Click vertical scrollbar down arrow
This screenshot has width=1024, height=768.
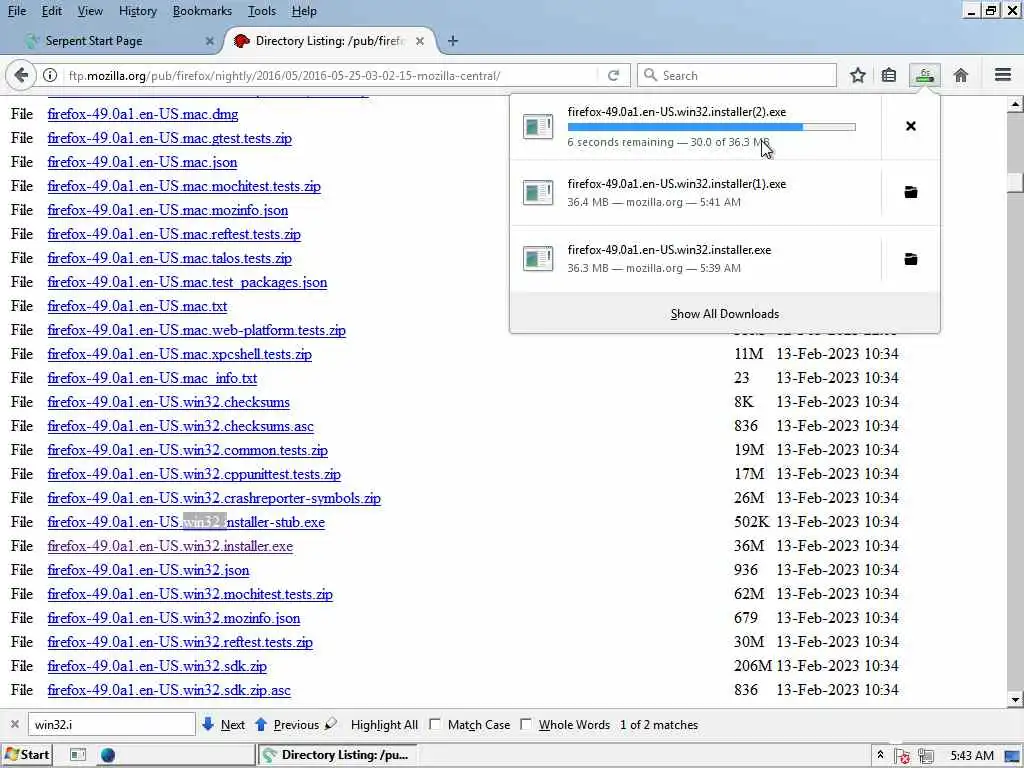(x=1015, y=699)
